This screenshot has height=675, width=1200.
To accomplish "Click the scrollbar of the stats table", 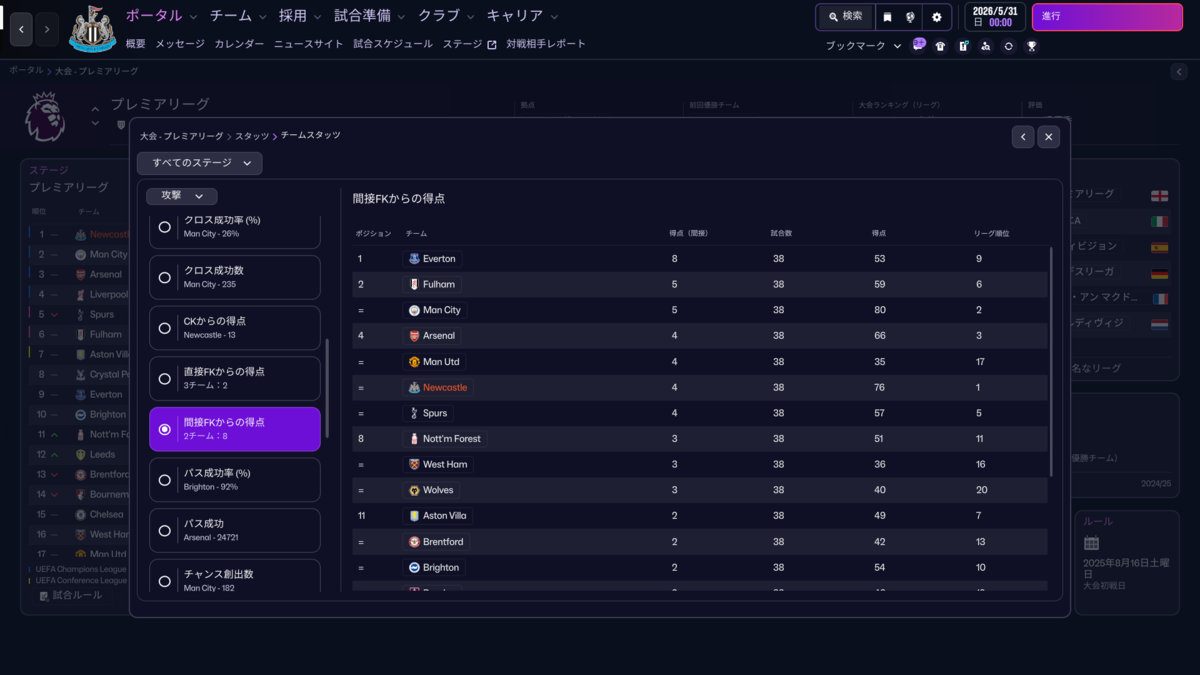I will pyautogui.click(x=1051, y=360).
